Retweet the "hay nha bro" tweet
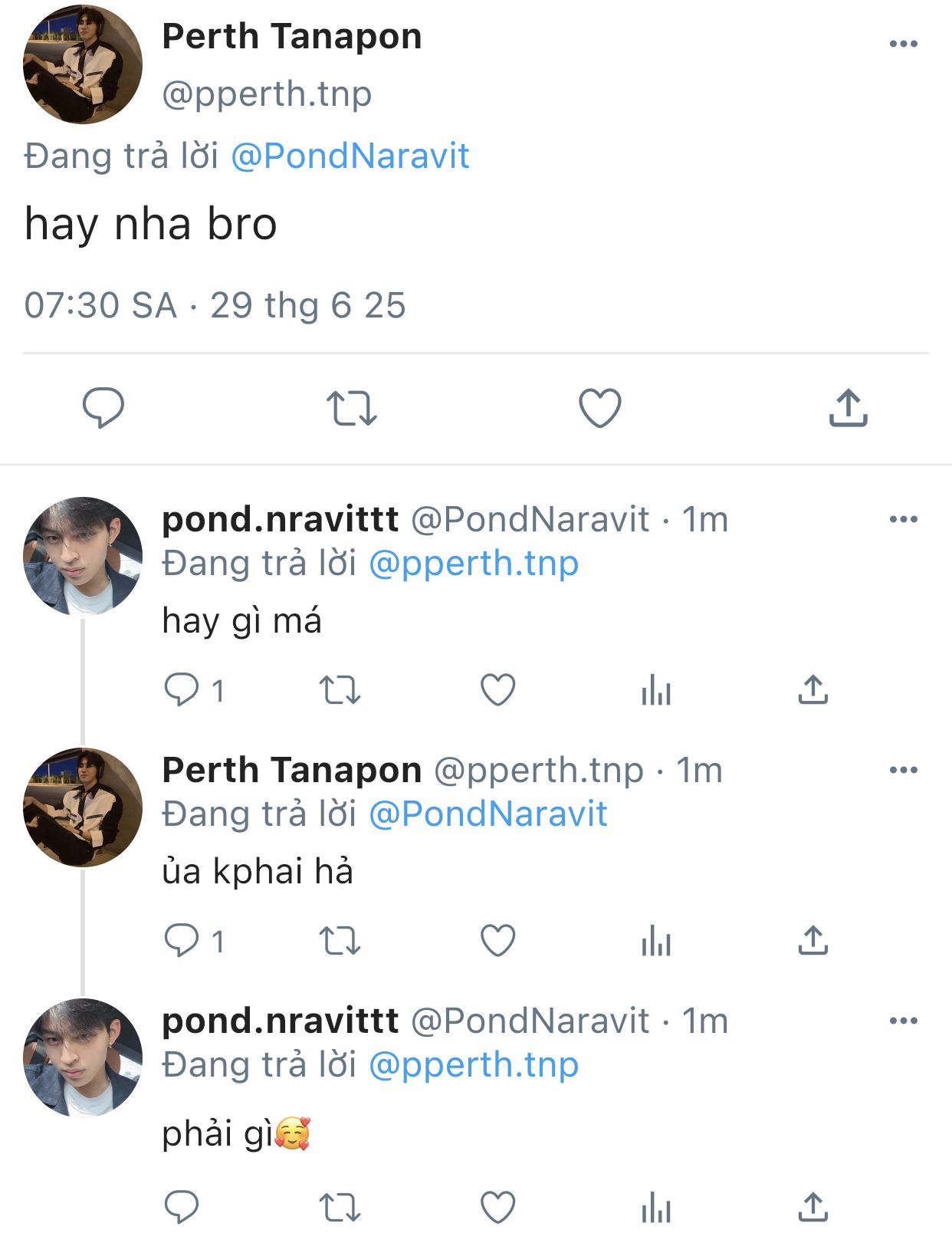 tap(352, 407)
